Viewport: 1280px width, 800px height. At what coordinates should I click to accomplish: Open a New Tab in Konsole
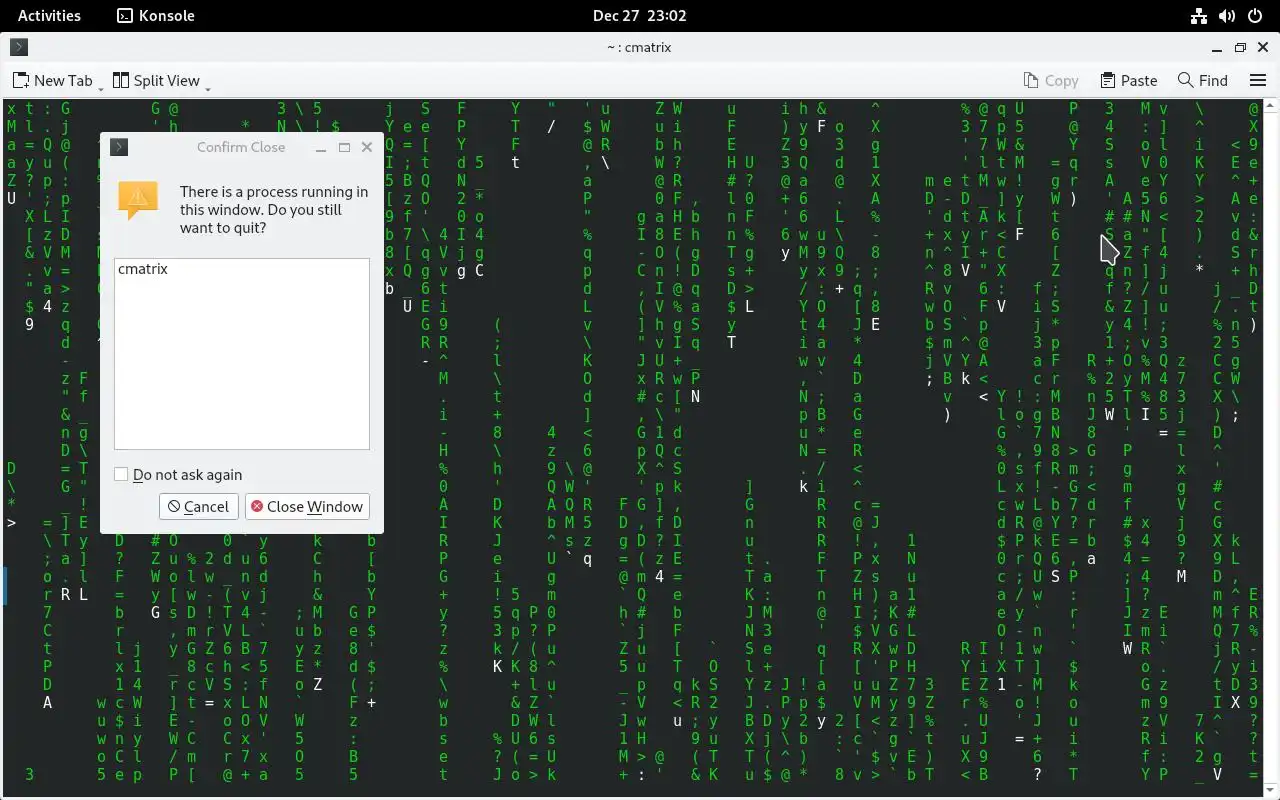(52, 80)
